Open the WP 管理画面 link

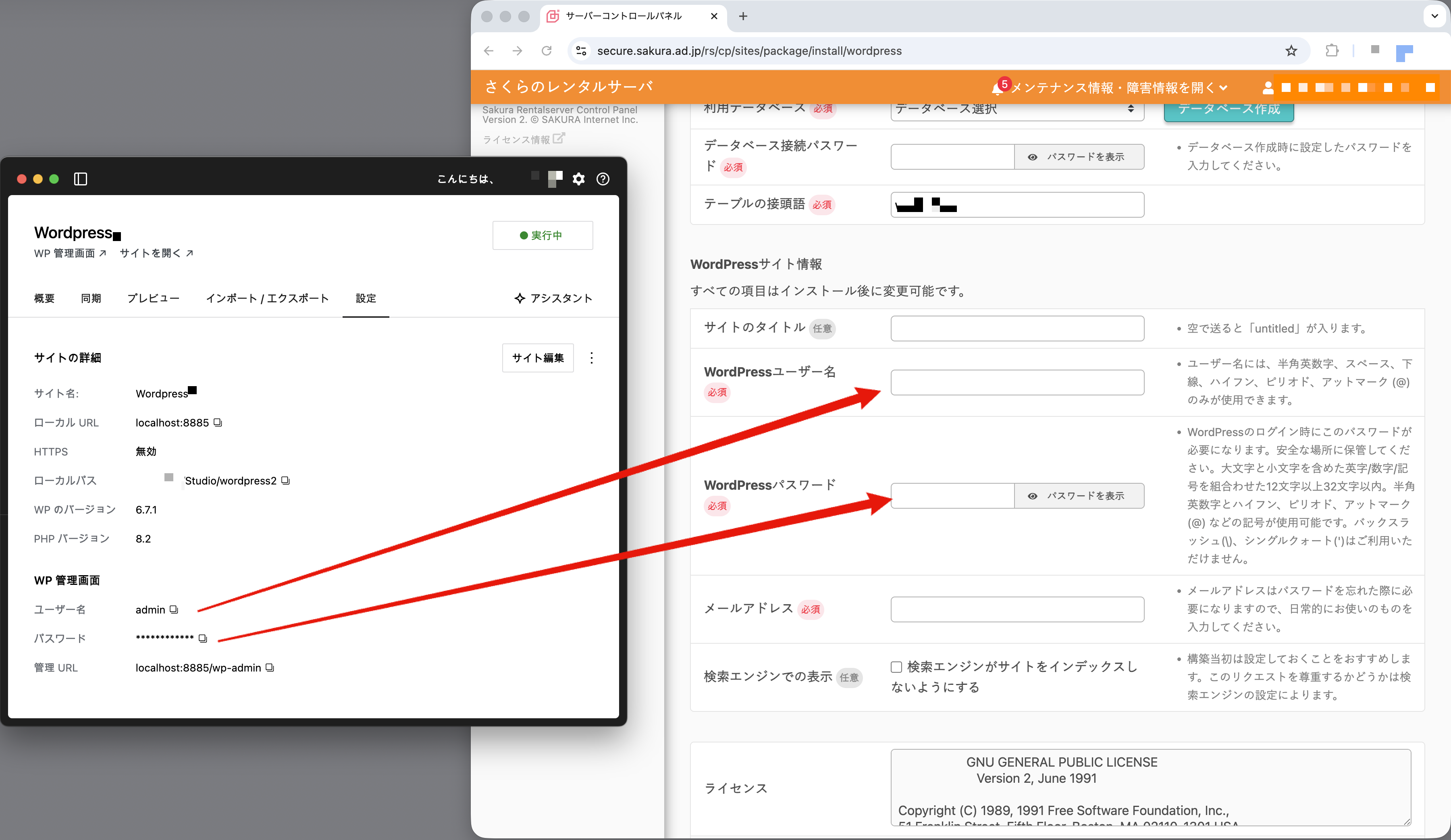pyautogui.click(x=70, y=253)
